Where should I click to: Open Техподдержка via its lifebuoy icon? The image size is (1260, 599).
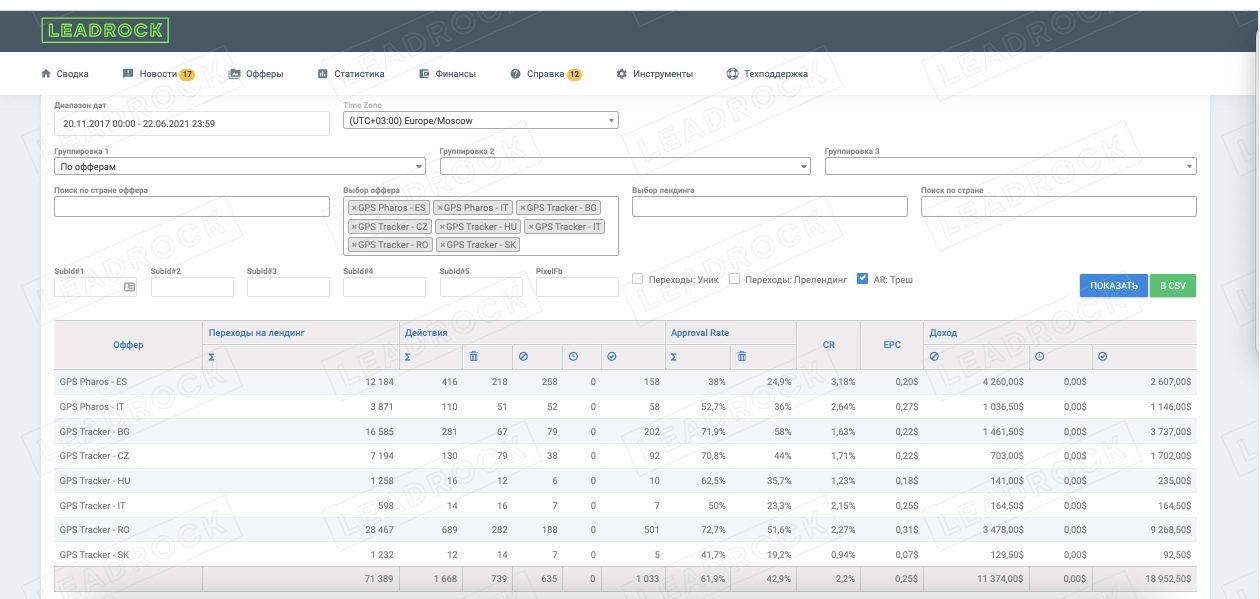coord(732,74)
